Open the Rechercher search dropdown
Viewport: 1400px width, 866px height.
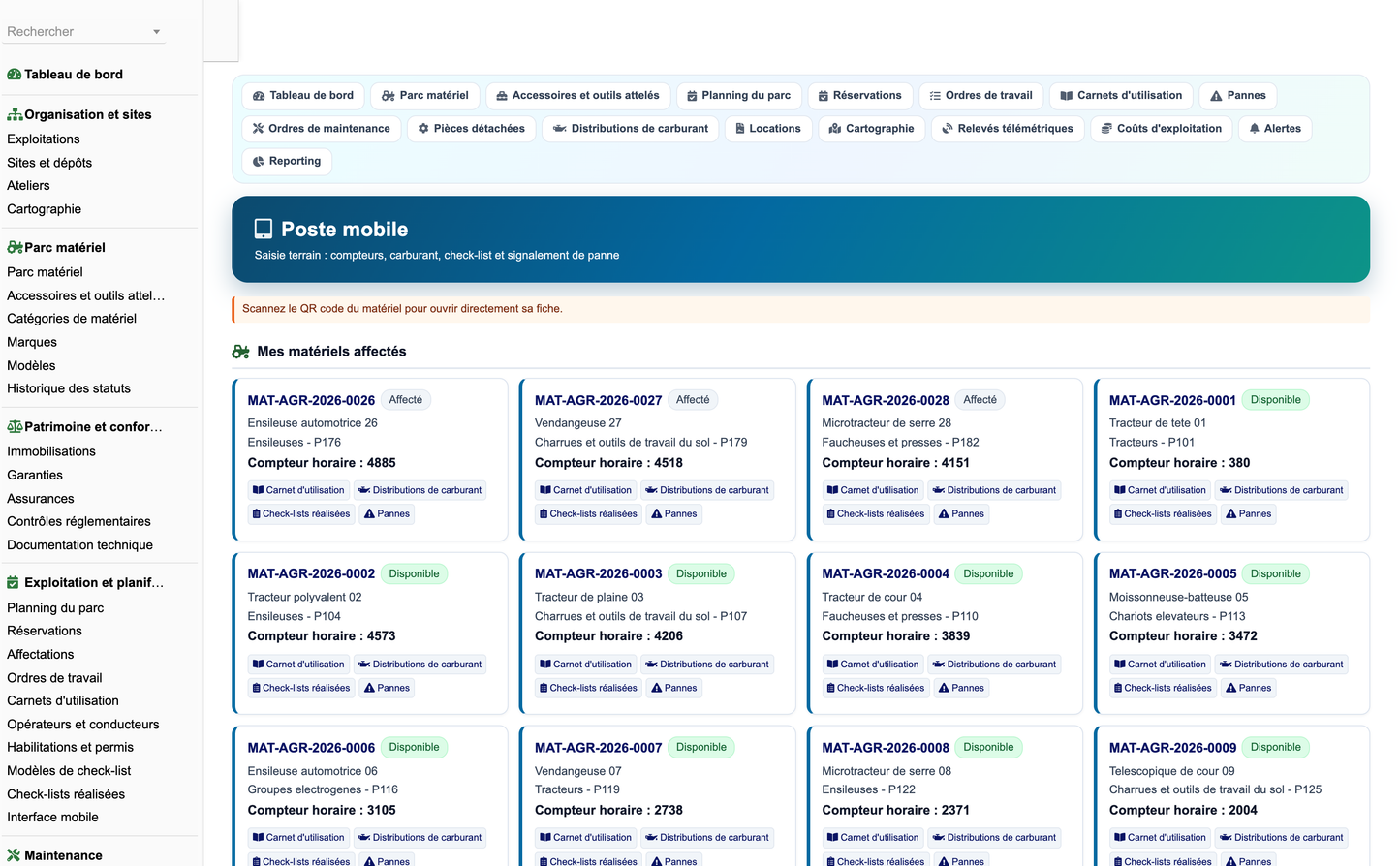(x=84, y=31)
